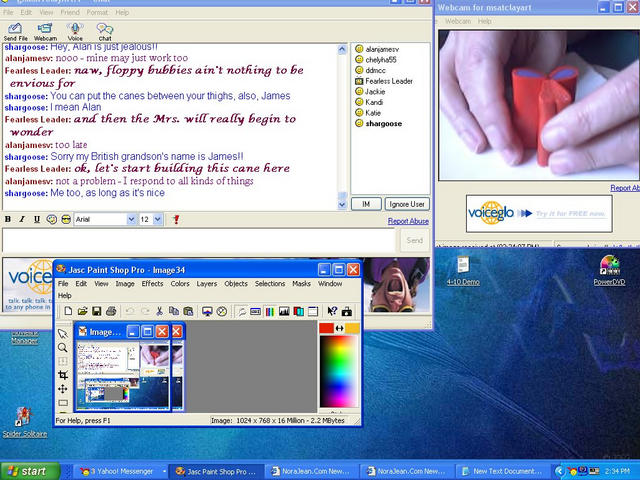Open Effects menu in Paint Shop Pro
640x480 pixels.
click(x=152, y=284)
